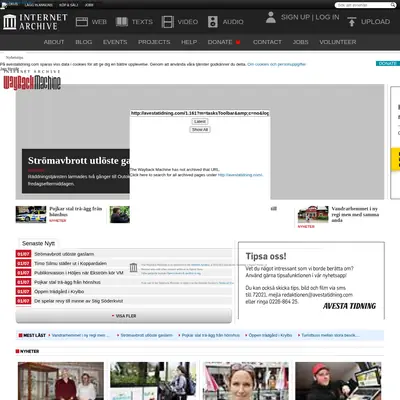400x400 pixels.
Task: Open the PROJECTS menu item
Action: coord(154,42)
